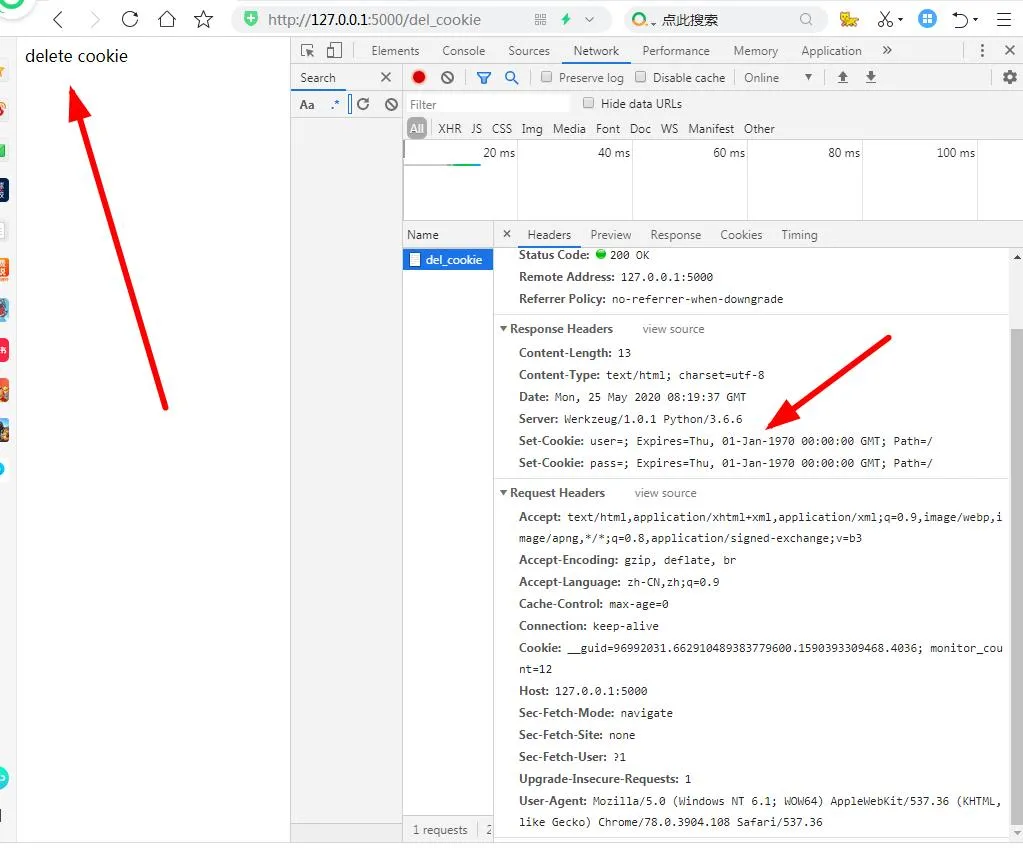Tick Hide data URLs checkbox

(589, 103)
